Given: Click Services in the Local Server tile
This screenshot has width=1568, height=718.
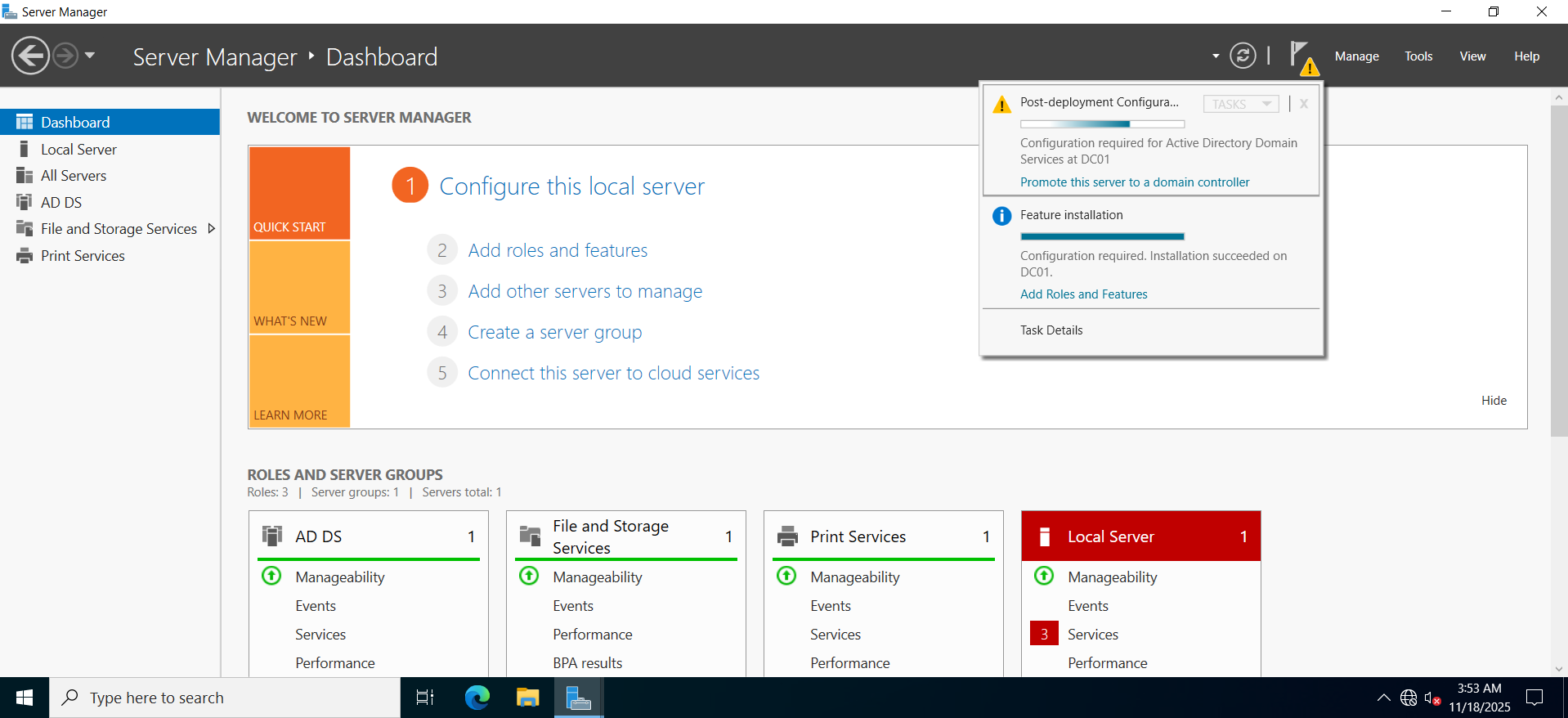Looking at the screenshot, I should (x=1093, y=635).
